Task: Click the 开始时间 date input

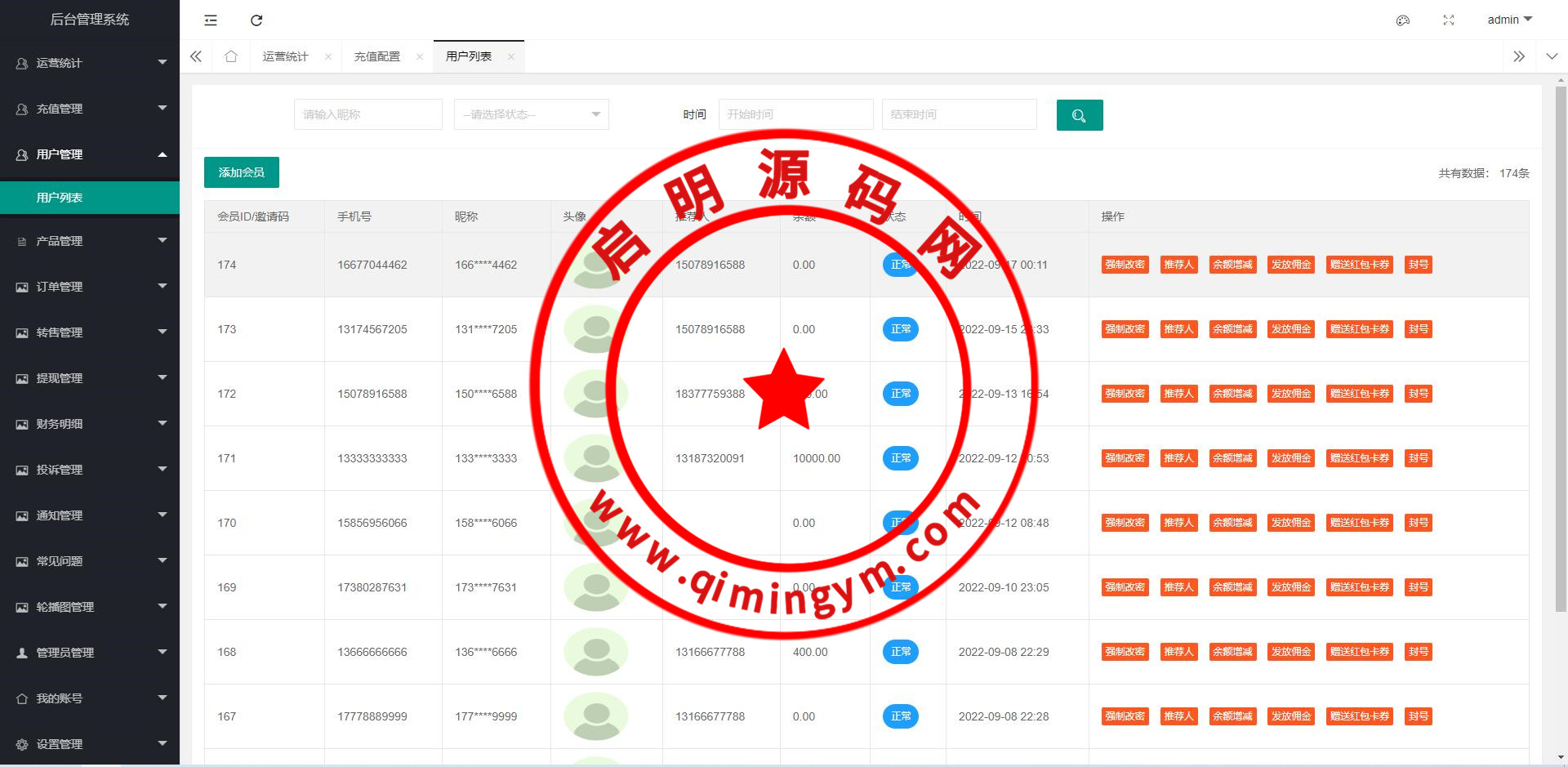Action: coord(795,114)
